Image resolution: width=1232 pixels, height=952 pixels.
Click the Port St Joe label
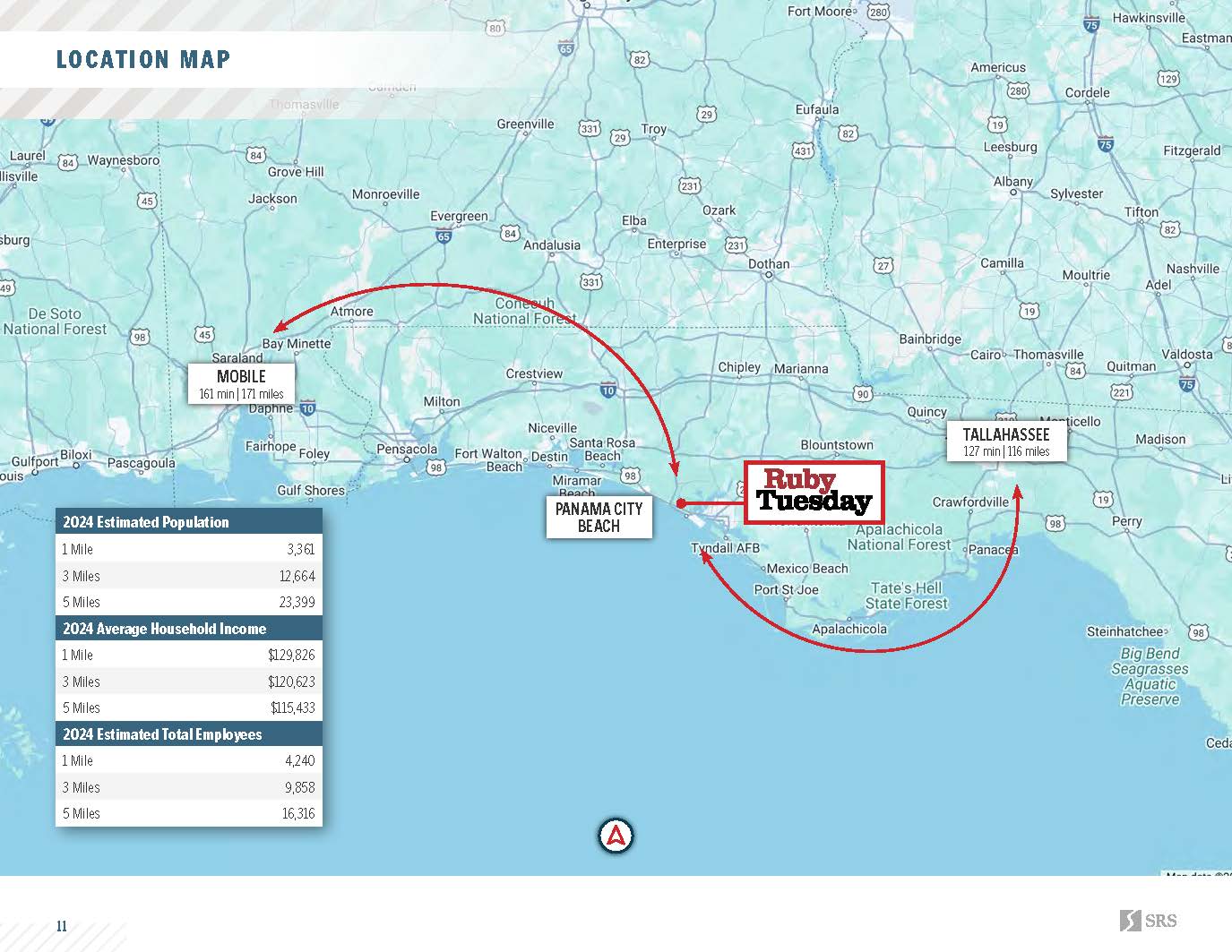(786, 589)
